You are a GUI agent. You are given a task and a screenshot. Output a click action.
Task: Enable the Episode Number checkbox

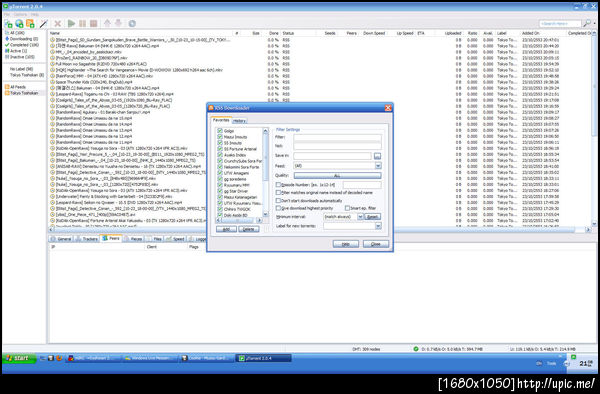(x=279, y=185)
